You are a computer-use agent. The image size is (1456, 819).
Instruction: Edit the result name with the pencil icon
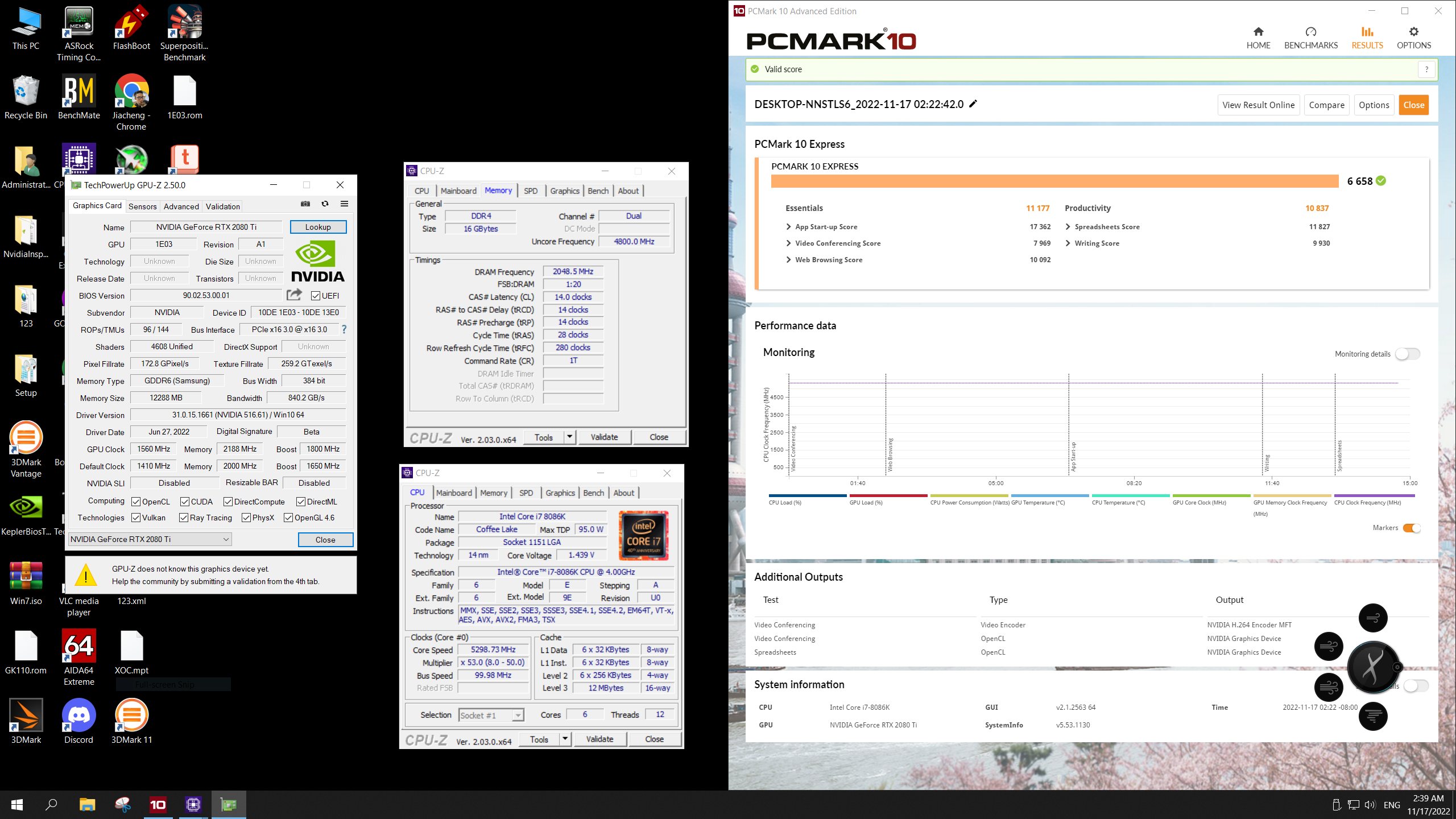click(973, 104)
